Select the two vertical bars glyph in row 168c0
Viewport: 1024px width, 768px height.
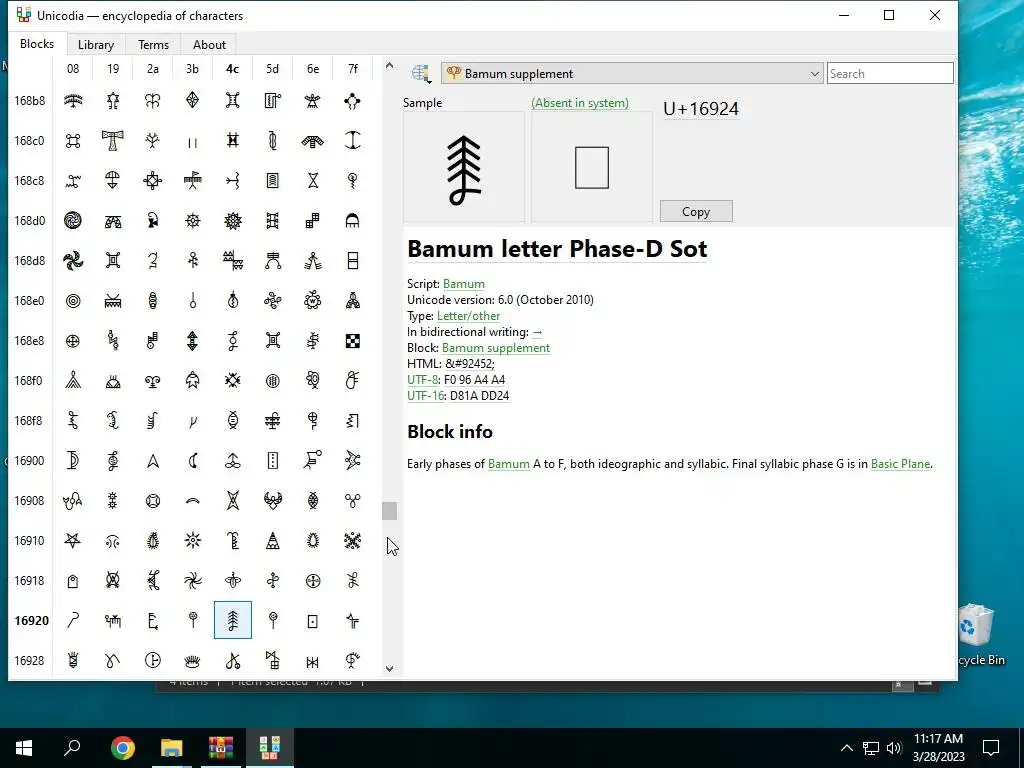click(193, 140)
